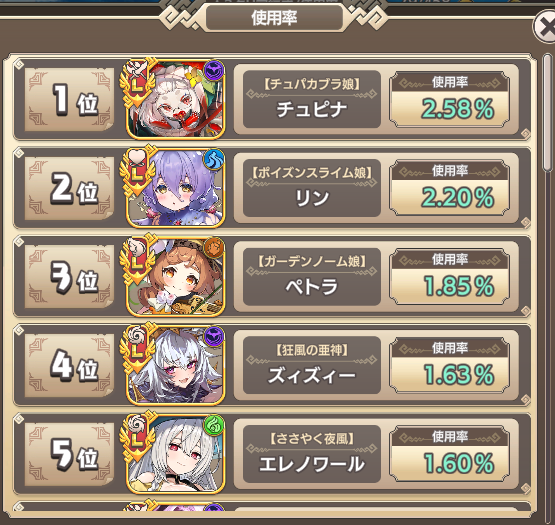Click the earth element icon on ペトラ
This screenshot has height=525, width=555.
[214, 247]
